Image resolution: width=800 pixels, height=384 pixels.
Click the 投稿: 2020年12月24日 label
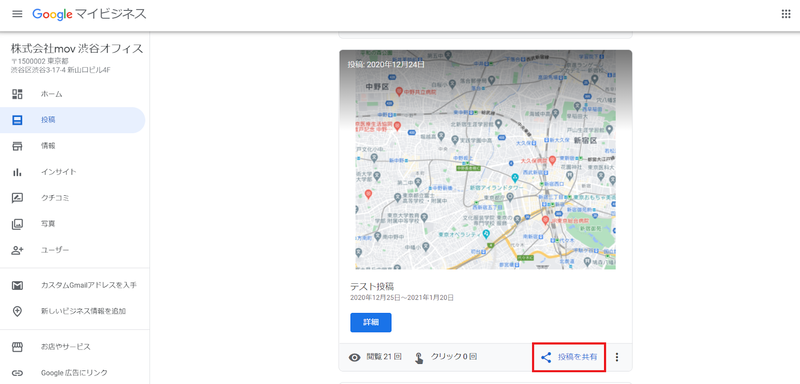point(386,64)
